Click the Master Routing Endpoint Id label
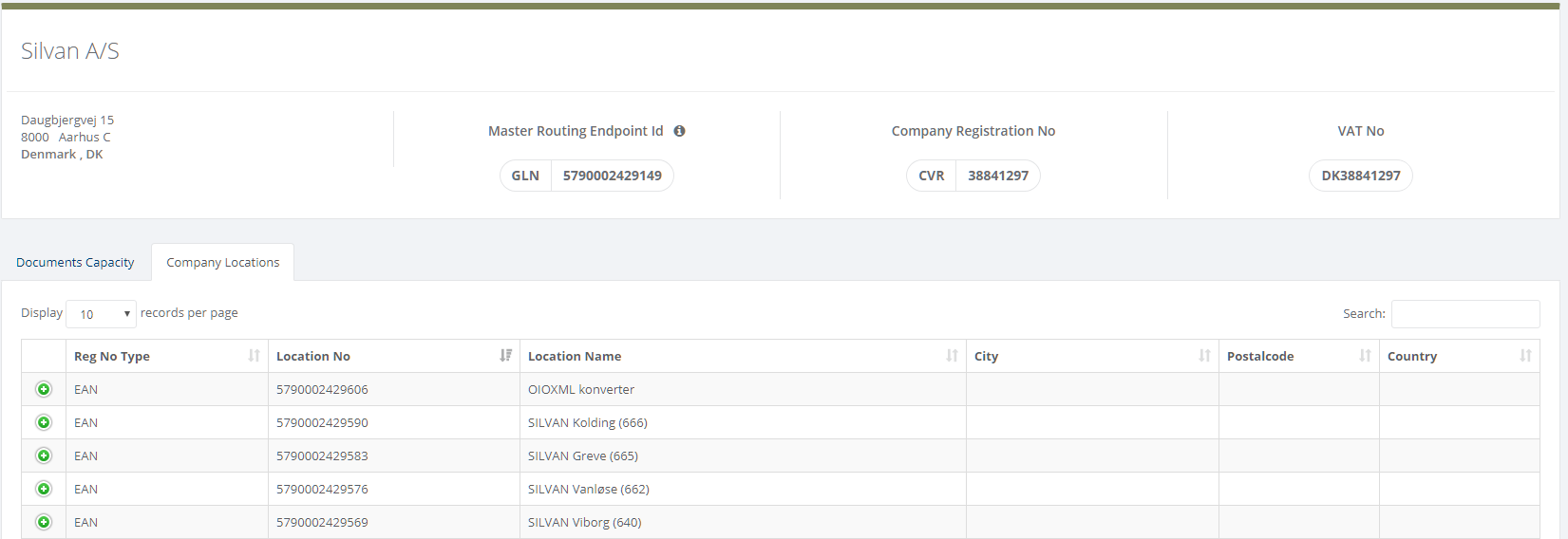This screenshot has height=539, width=1568. 576,131
